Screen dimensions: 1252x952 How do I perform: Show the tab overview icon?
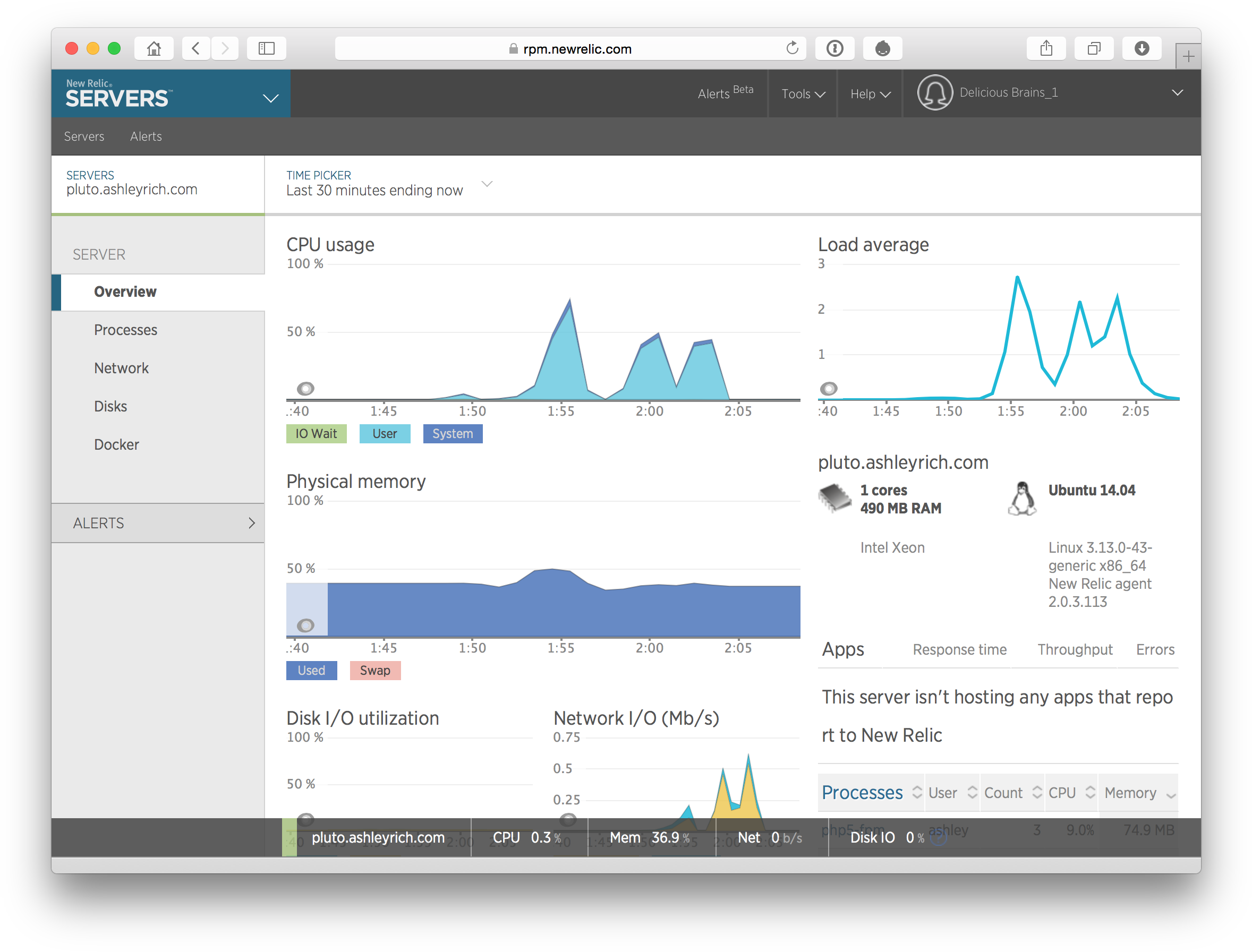[1094, 49]
